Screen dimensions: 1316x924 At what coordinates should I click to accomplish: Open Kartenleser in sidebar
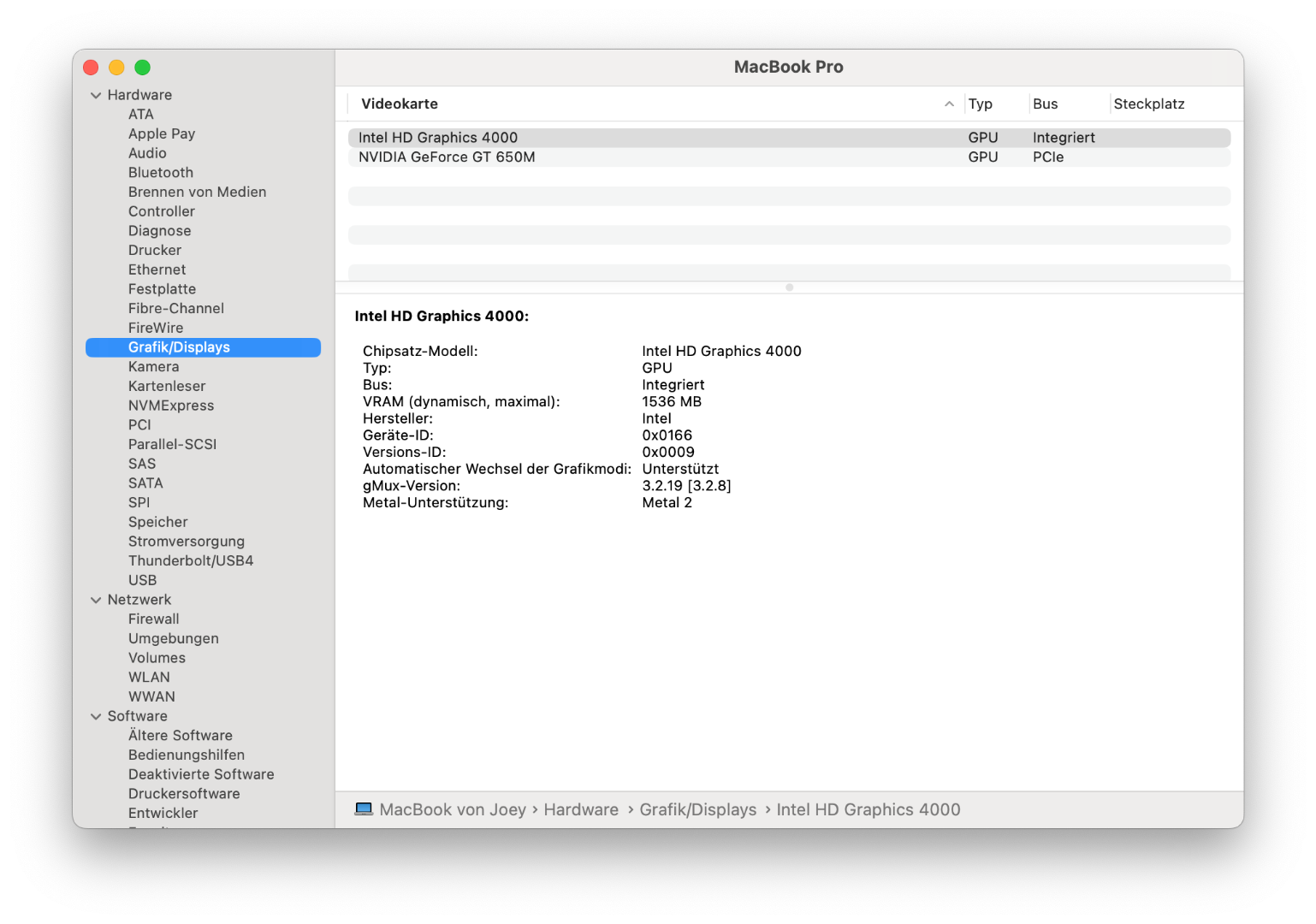click(167, 386)
